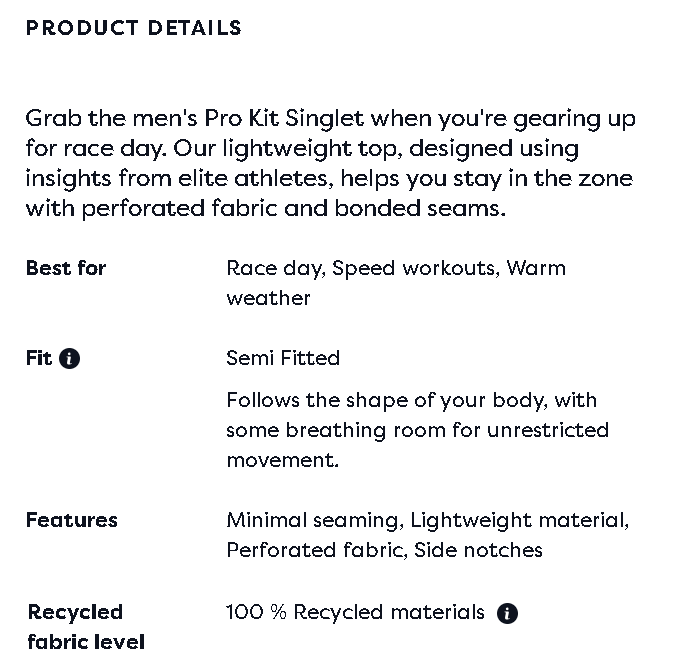Screen dimensions: 685x655
Task: Click the Minimal seaming feature
Action: click(314, 520)
